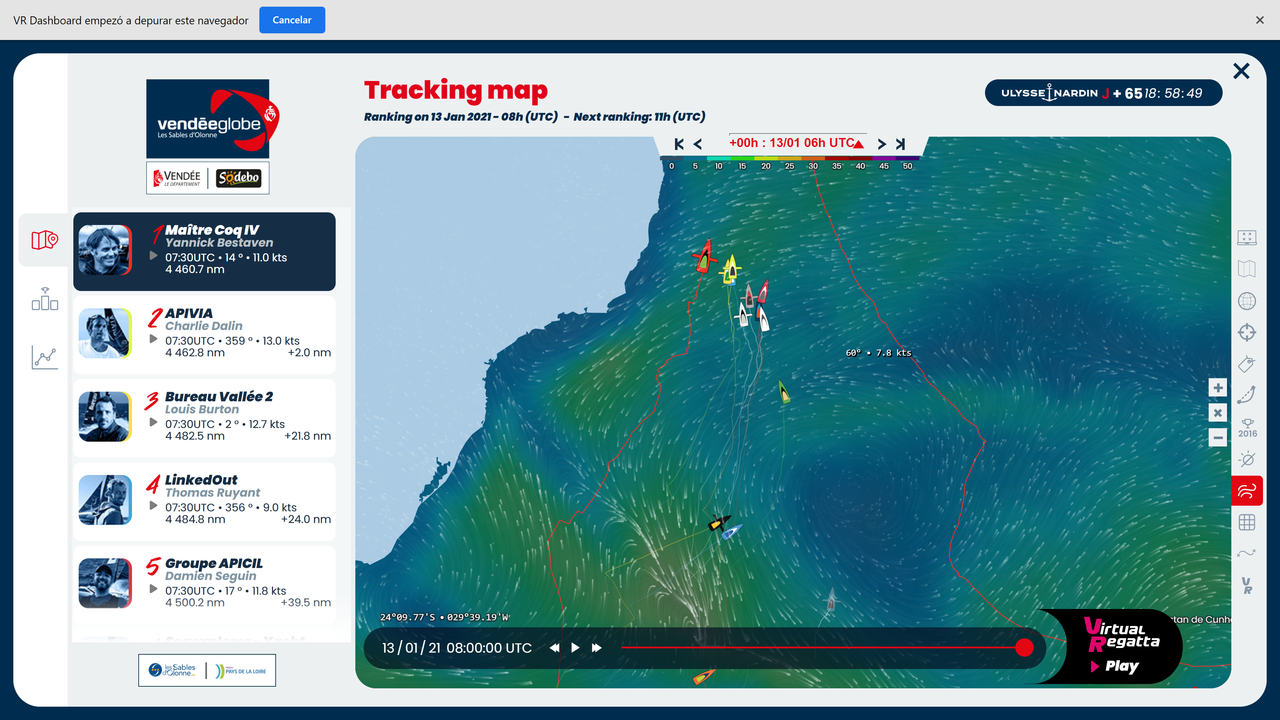Select the Bureau Vallée 2 card
Image resolution: width=1280 pixels, height=720 pixels.
(x=204, y=417)
